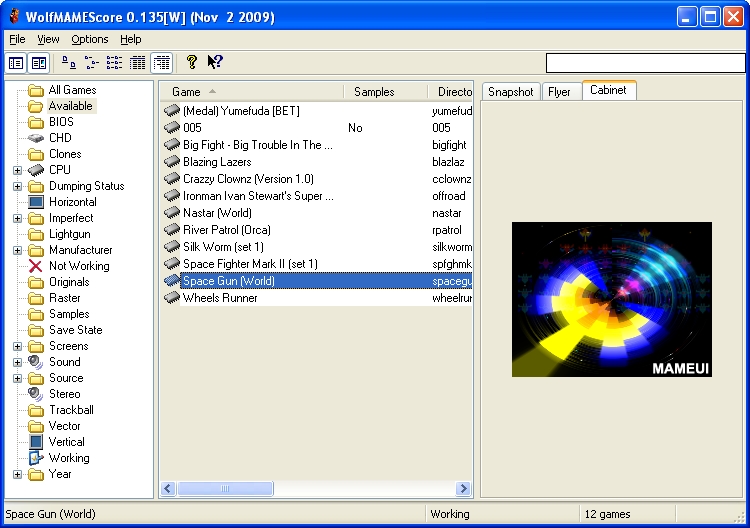
Task: Switch to list view in toolbar
Action: click(115, 63)
